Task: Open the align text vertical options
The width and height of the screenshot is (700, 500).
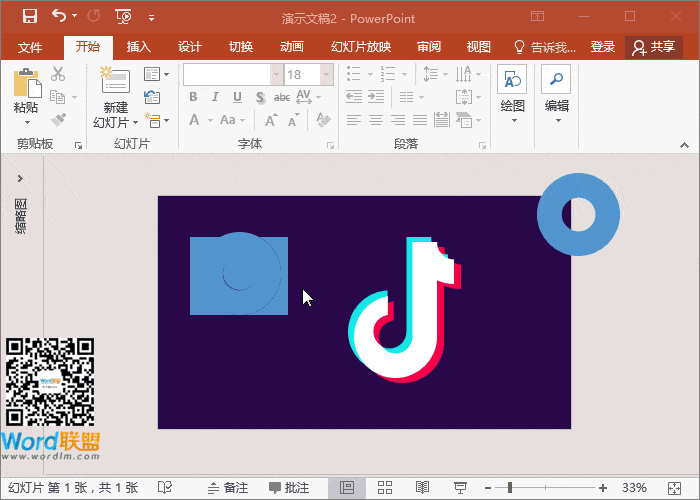Action: tap(468, 97)
